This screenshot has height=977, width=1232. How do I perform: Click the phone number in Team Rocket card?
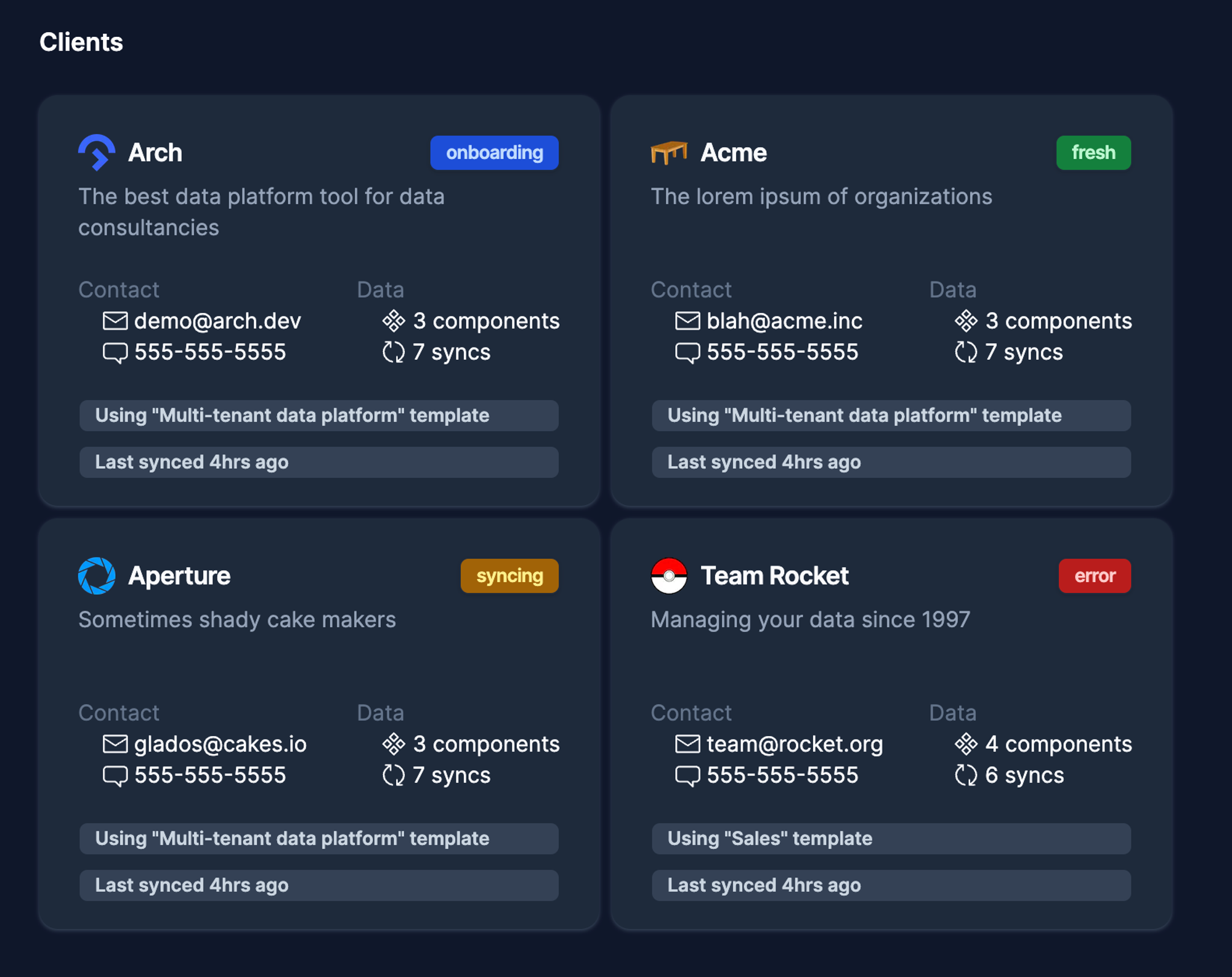click(x=782, y=776)
